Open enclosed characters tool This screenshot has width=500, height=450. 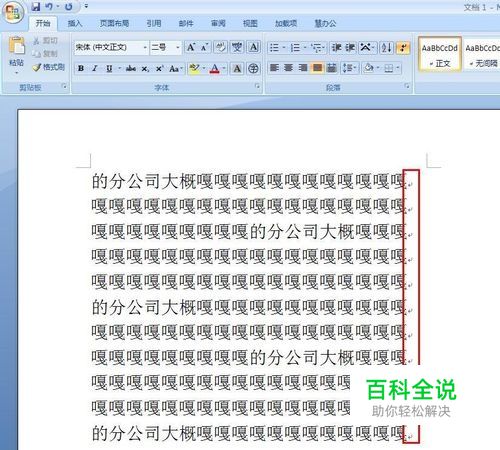[x=253, y=68]
